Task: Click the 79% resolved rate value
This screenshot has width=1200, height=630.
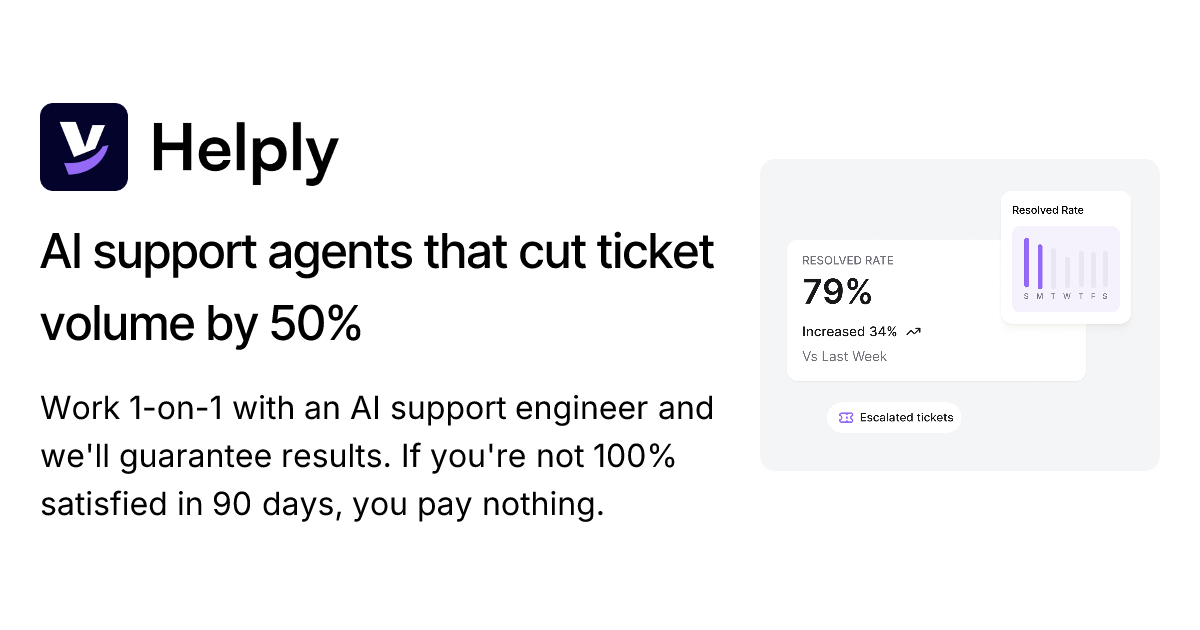Action: [x=837, y=292]
